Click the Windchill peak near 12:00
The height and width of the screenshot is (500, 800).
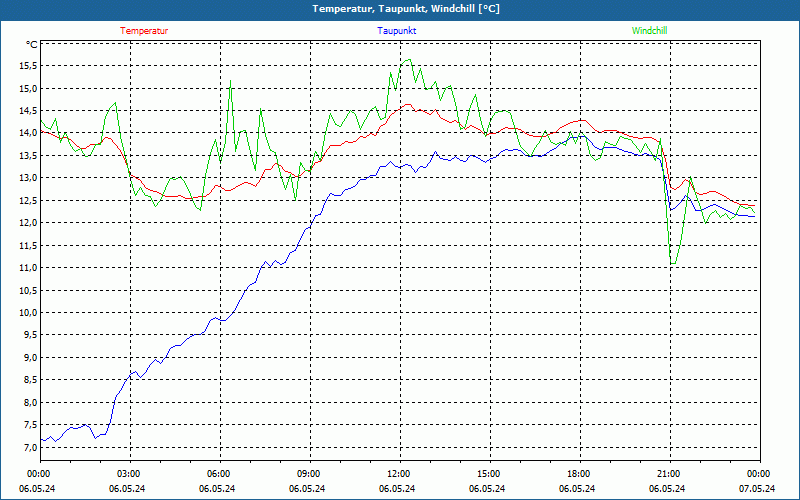tap(408, 60)
